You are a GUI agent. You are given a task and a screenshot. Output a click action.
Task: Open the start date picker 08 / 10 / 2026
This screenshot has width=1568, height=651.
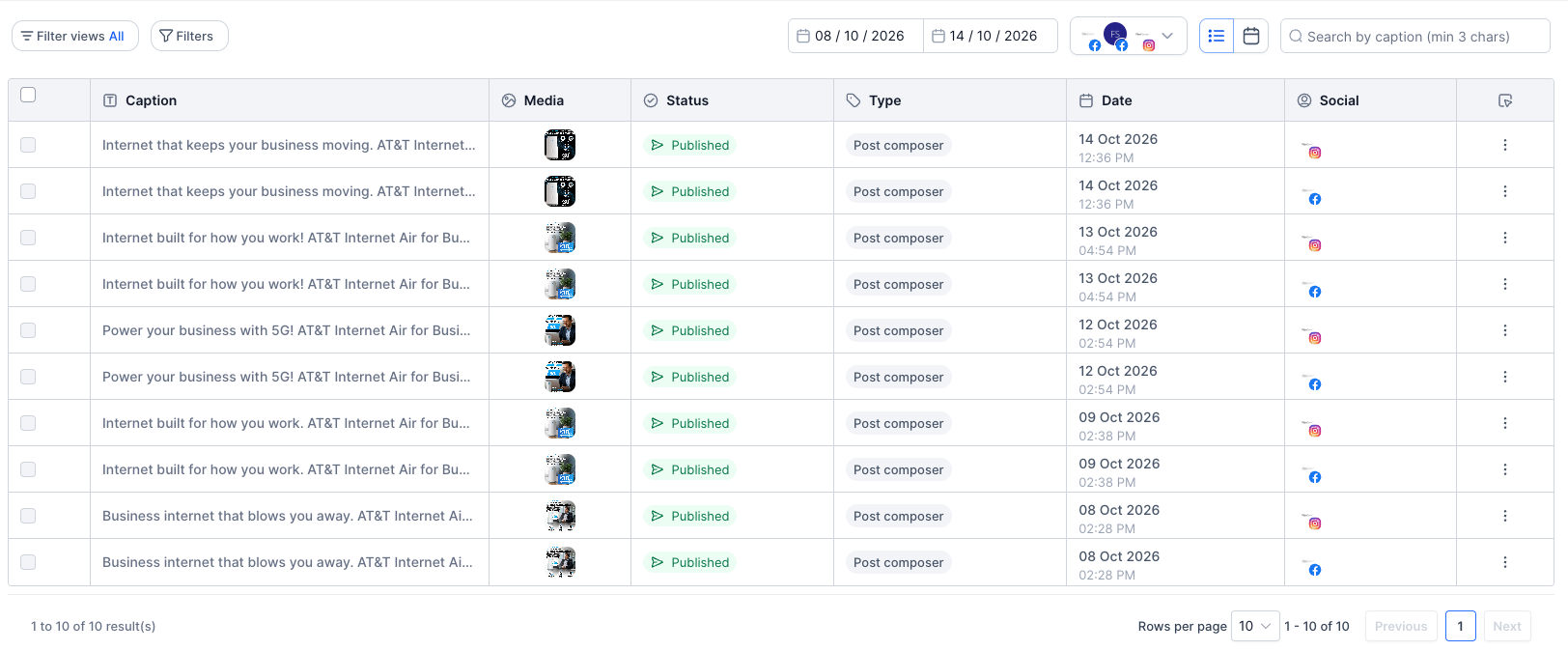855,36
